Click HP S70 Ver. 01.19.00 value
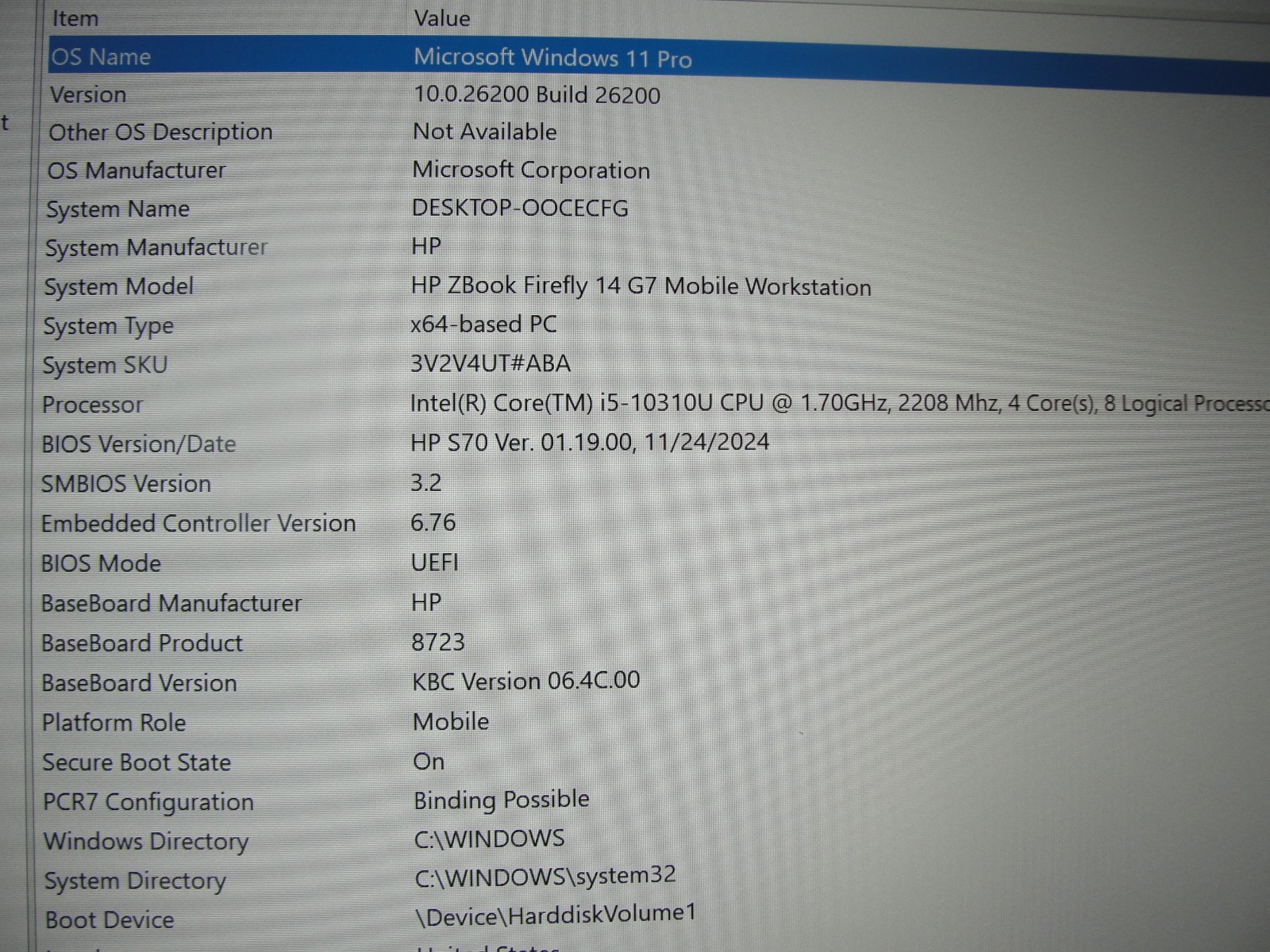Image resolution: width=1270 pixels, height=952 pixels. tap(590, 442)
